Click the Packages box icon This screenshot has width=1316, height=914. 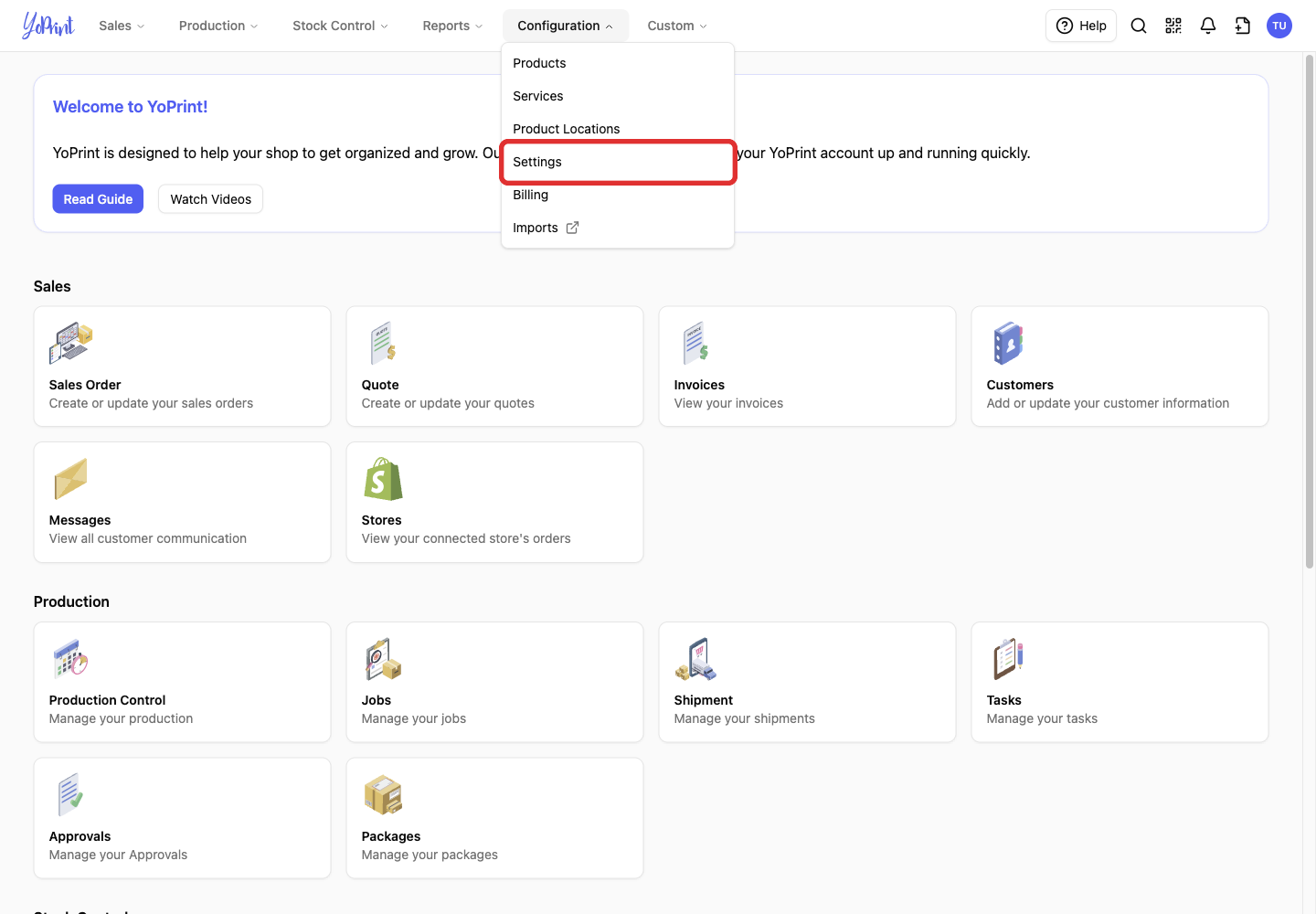[383, 795]
